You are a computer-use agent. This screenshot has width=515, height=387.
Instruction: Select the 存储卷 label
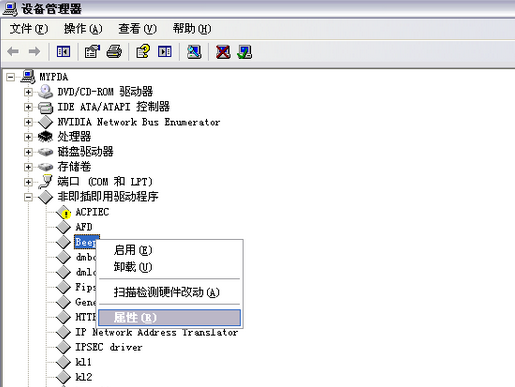[74, 166]
